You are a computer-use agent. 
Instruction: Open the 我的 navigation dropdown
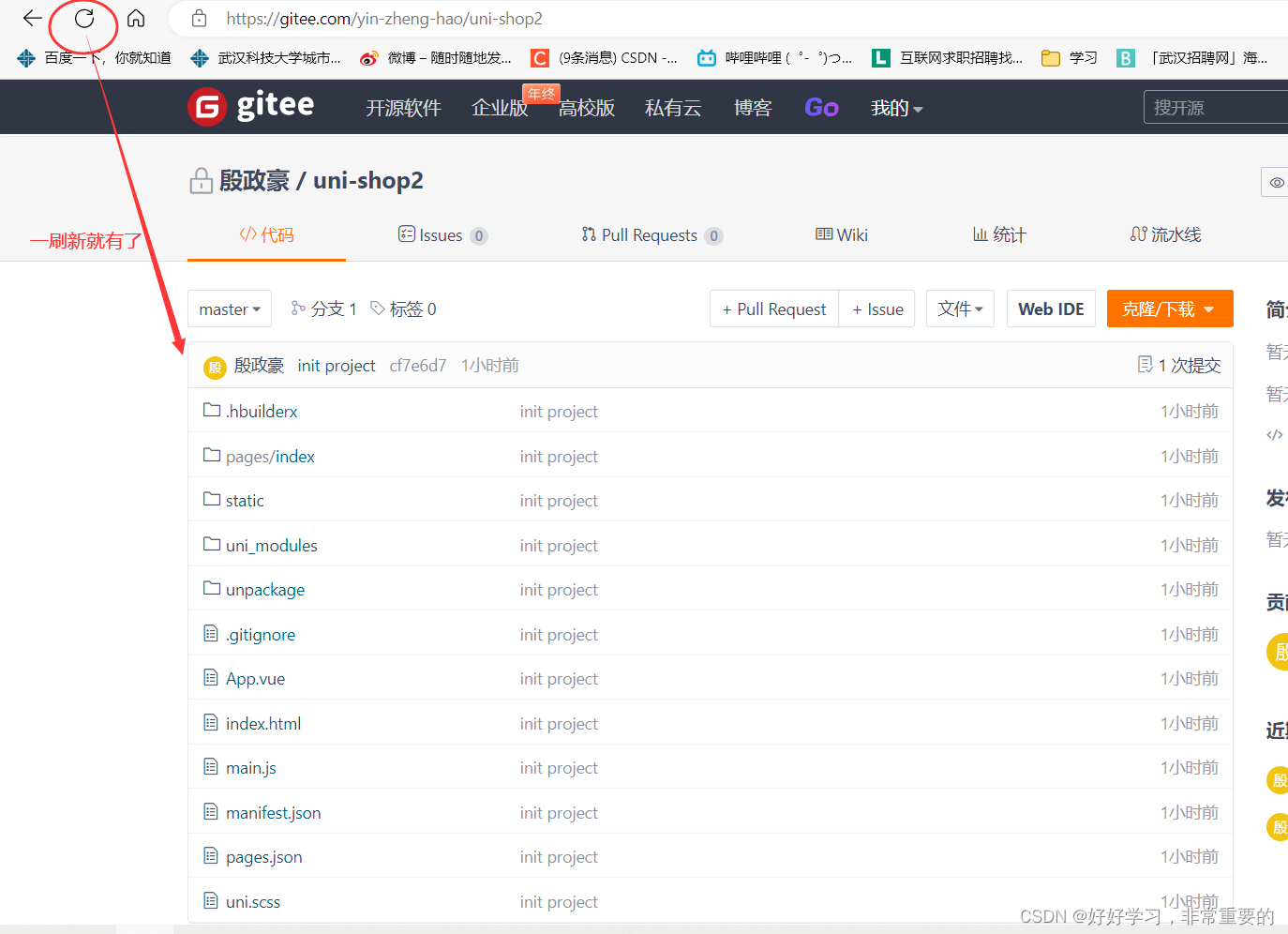(895, 107)
